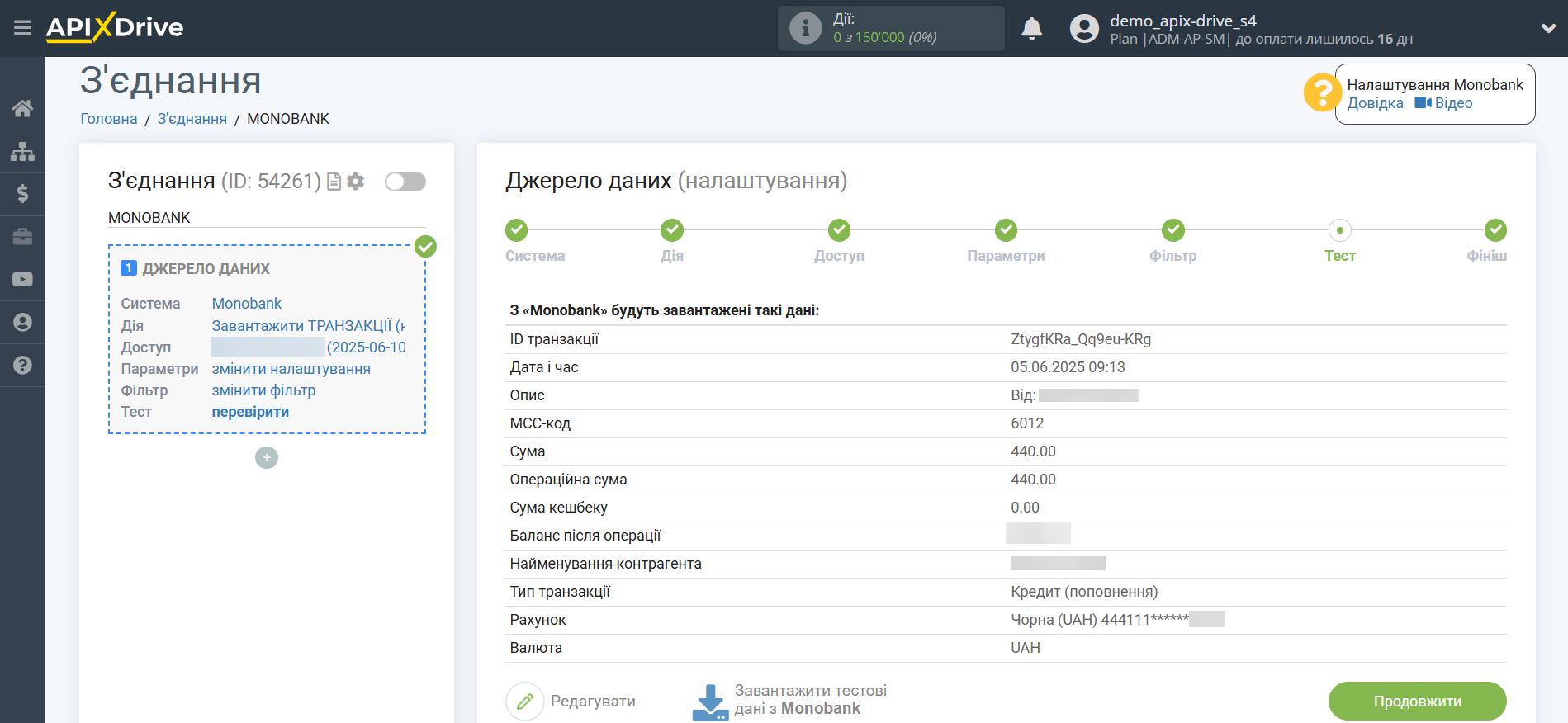Open the briefcase sidebar icon
This screenshot has height=723, width=1568.
click(x=22, y=237)
